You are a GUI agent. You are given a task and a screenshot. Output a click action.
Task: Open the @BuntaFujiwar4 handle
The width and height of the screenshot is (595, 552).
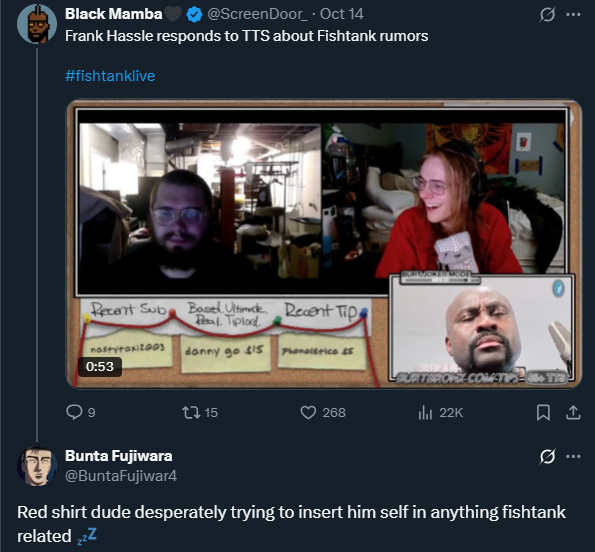[x=121, y=476]
